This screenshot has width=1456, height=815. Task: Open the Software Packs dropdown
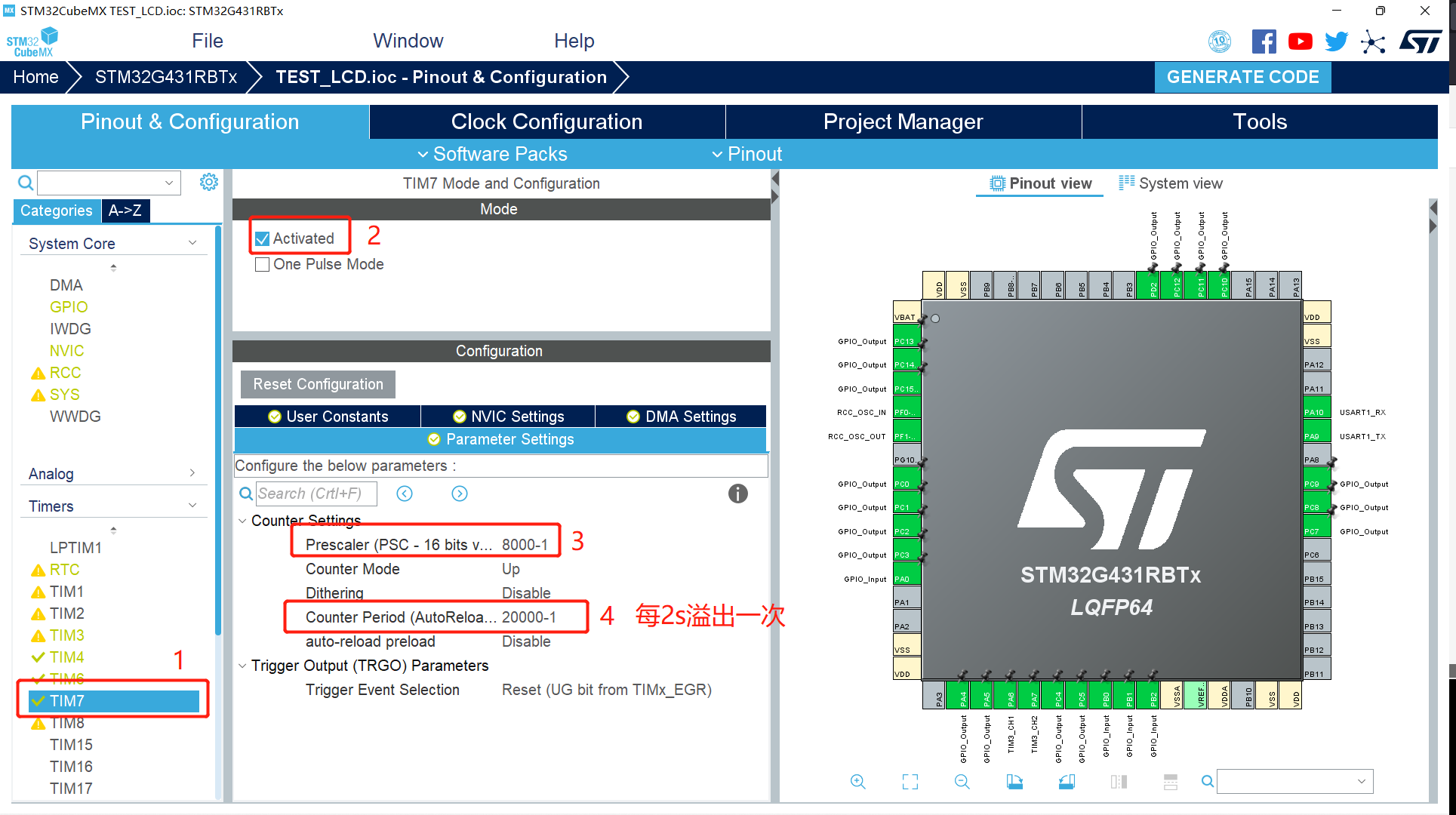click(492, 154)
